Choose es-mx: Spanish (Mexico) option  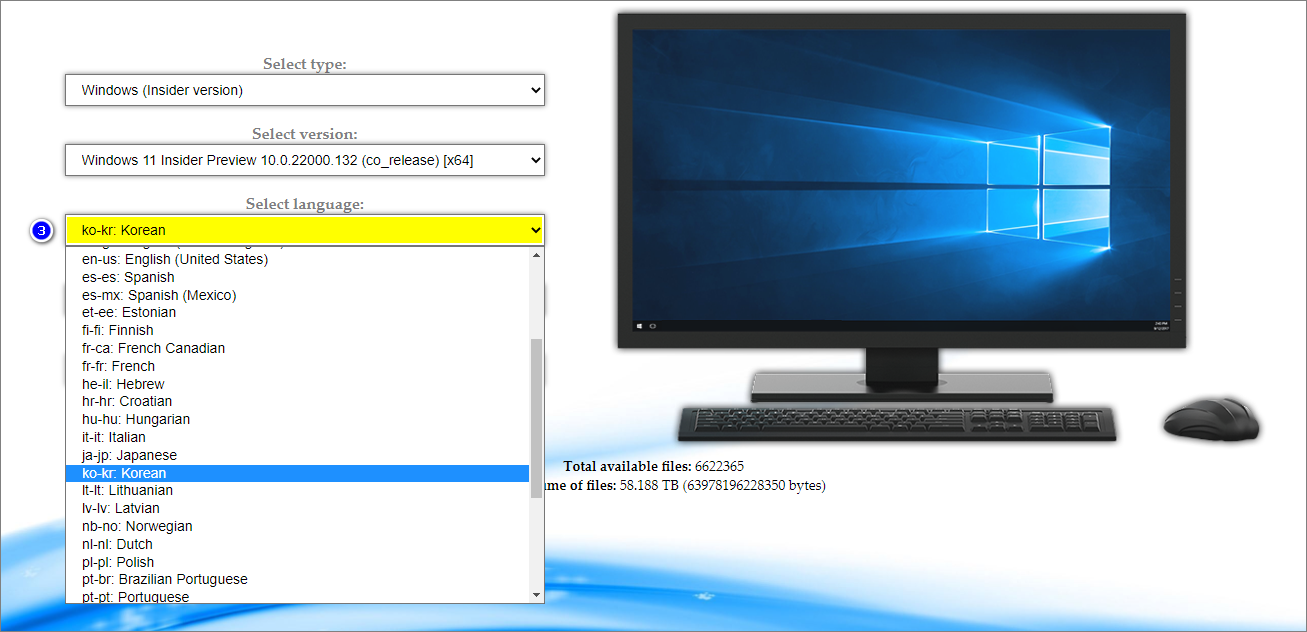click(x=297, y=295)
